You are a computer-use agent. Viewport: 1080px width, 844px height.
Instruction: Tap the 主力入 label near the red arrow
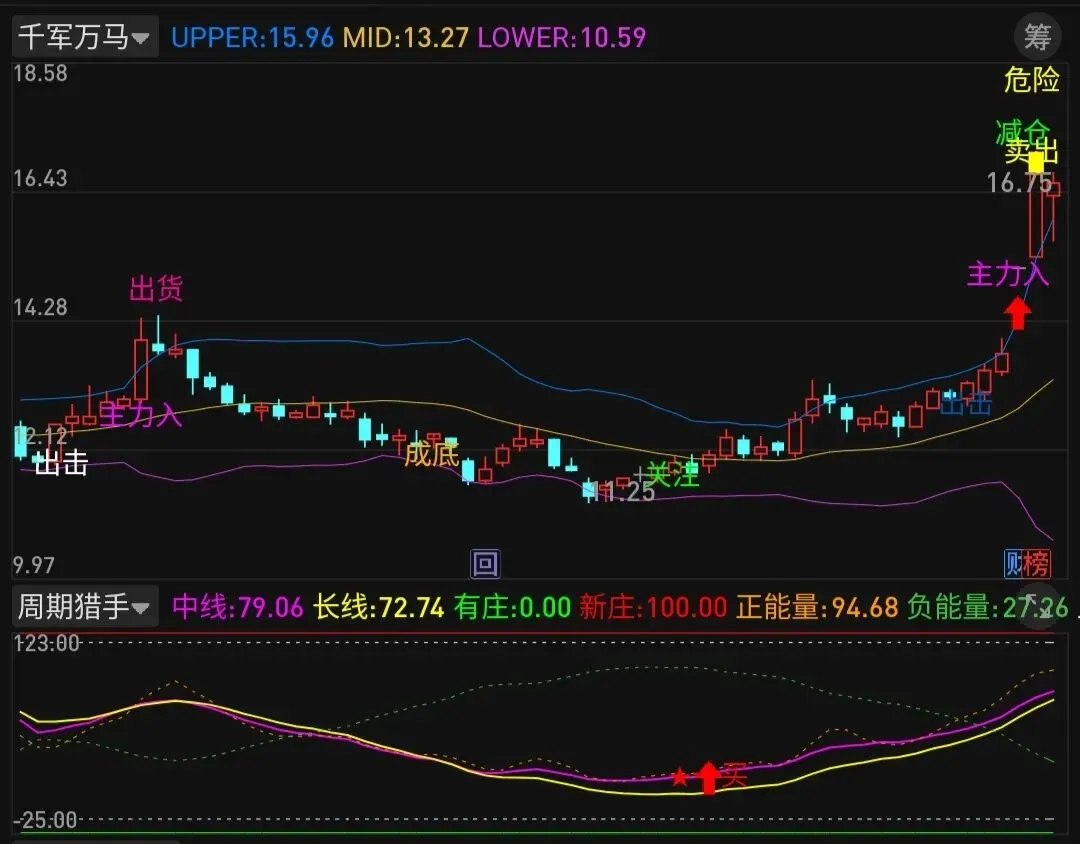click(1008, 274)
